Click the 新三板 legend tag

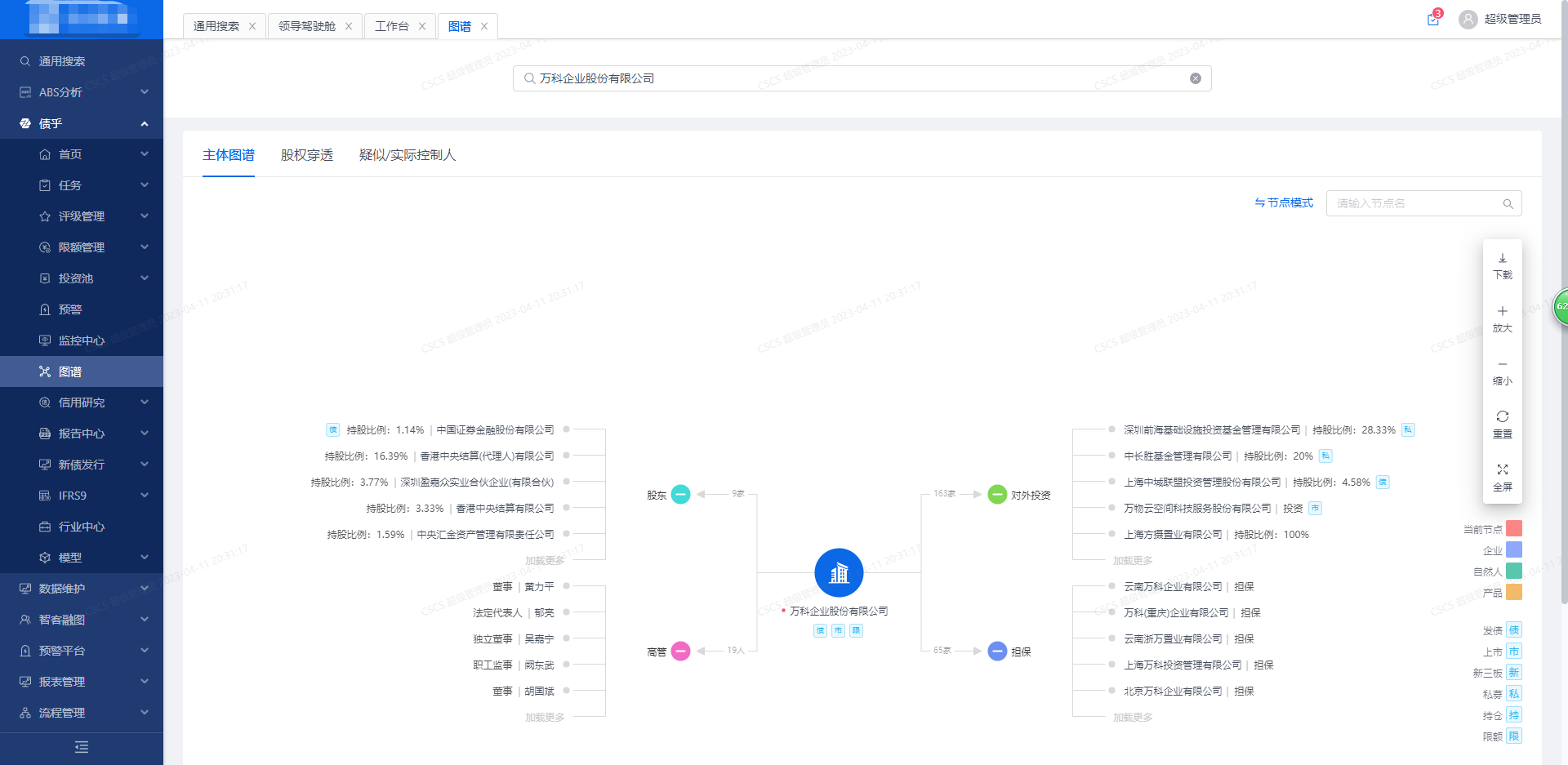pos(1513,672)
